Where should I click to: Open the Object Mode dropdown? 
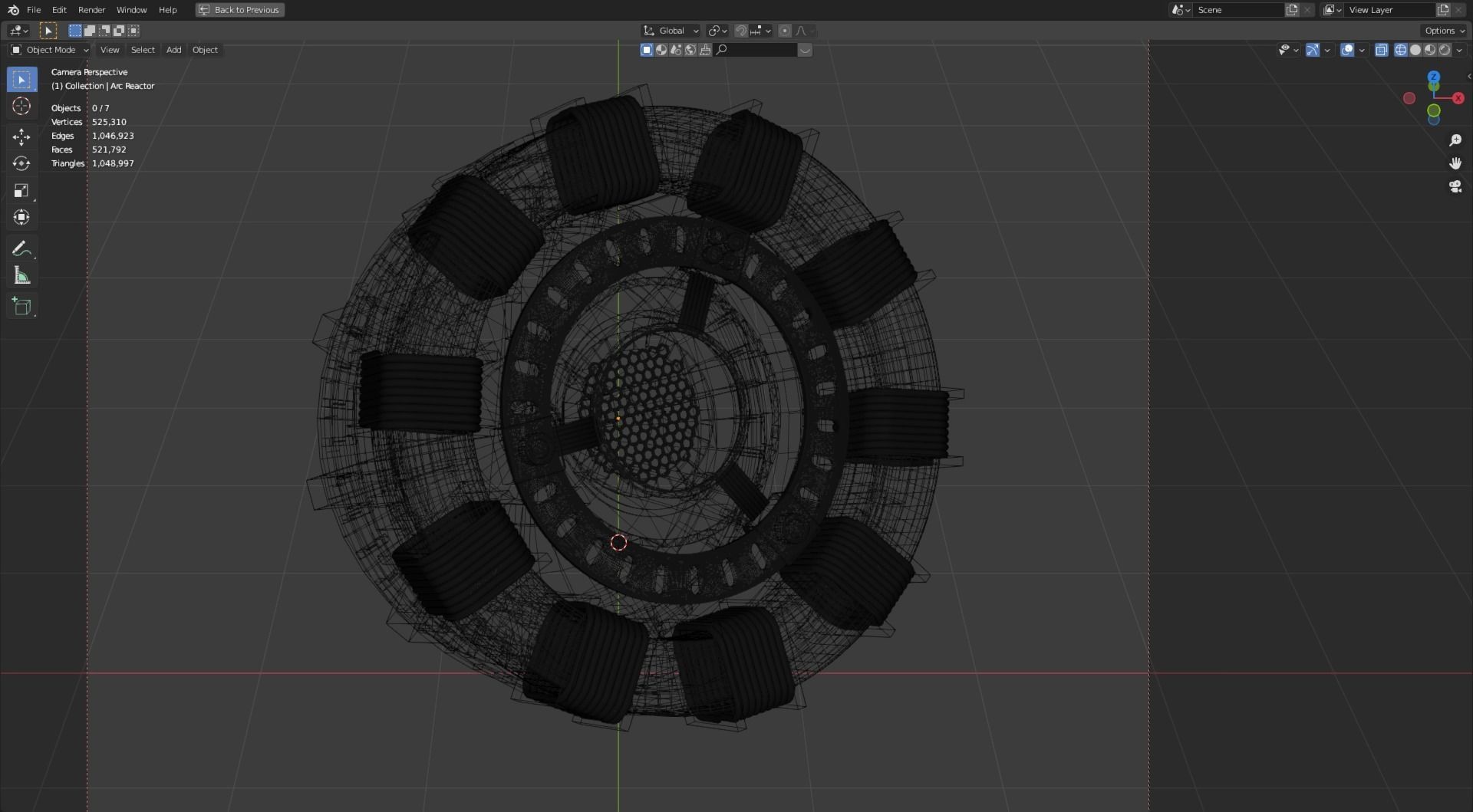[x=50, y=50]
